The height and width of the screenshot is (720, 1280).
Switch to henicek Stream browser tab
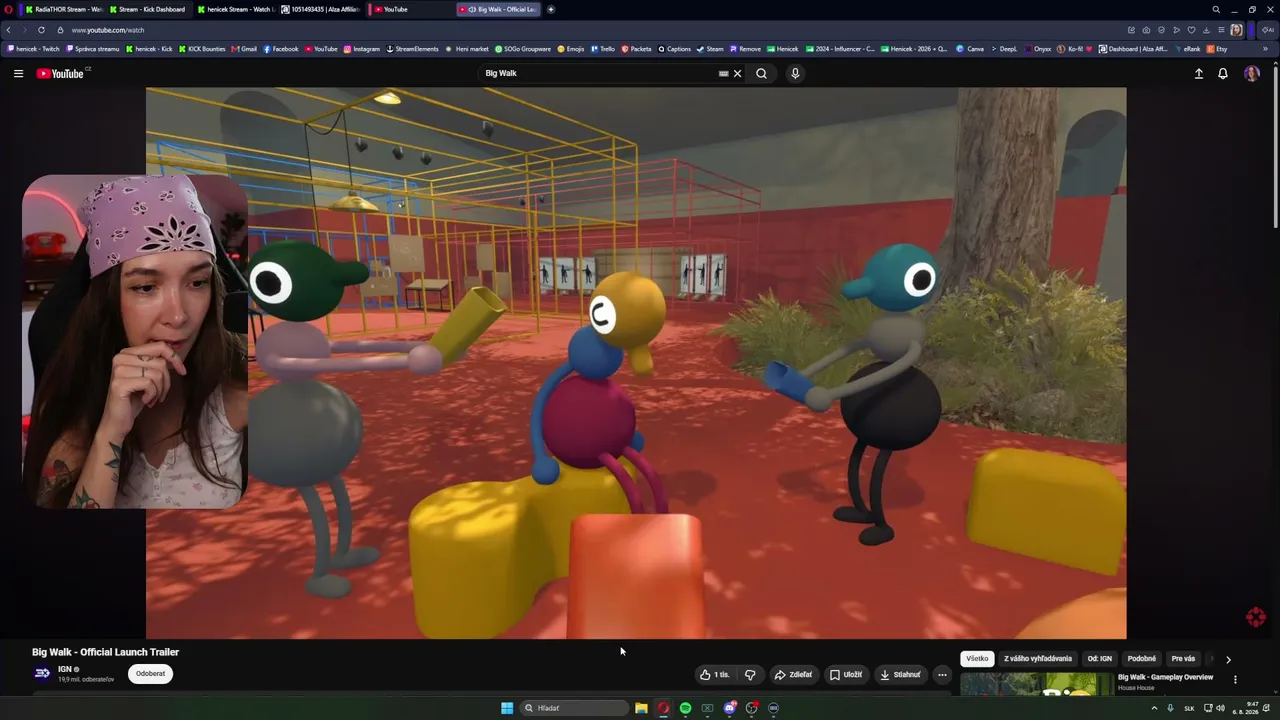click(x=236, y=9)
